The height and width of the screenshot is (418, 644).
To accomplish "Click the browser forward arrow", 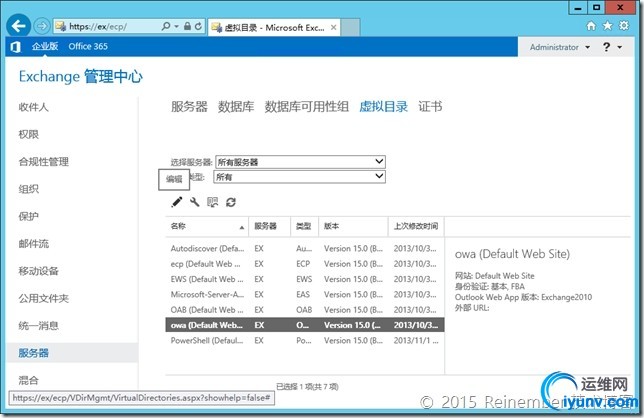I will coord(41,26).
